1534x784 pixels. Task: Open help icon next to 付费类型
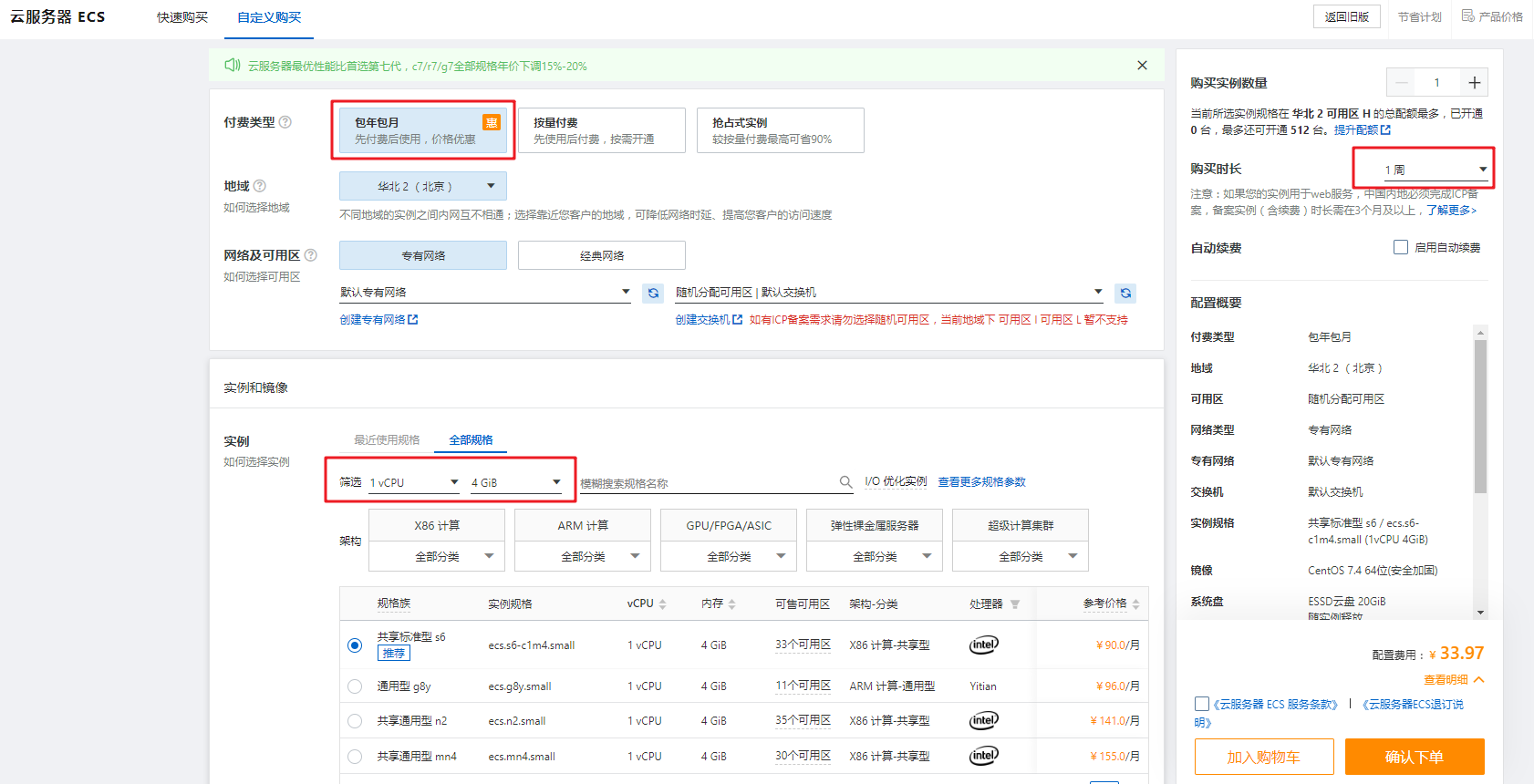point(285,122)
